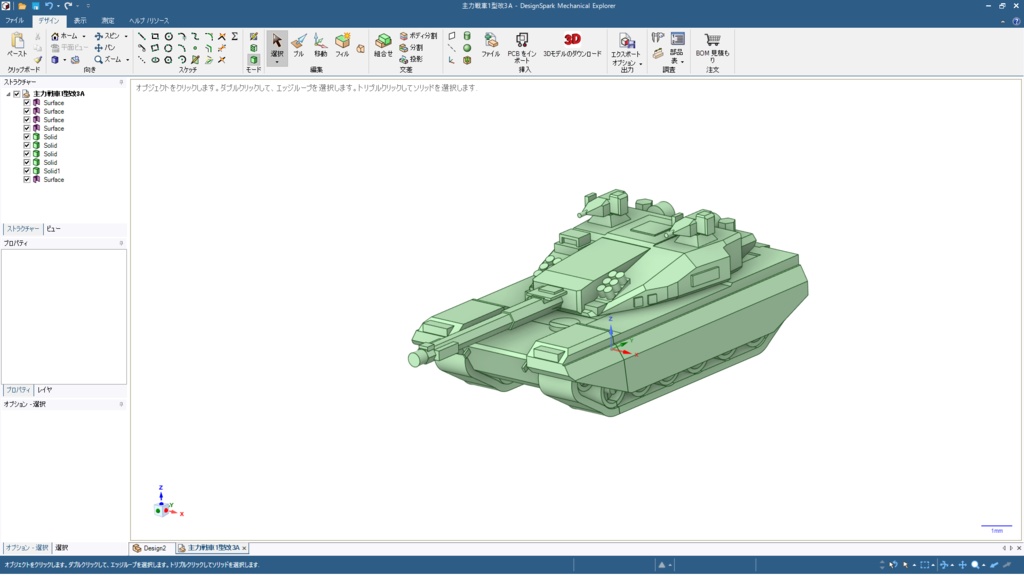Switch to the 表示 ribbon tab
Image resolution: width=1024 pixels, height=576 pixels.
point(80,21)
